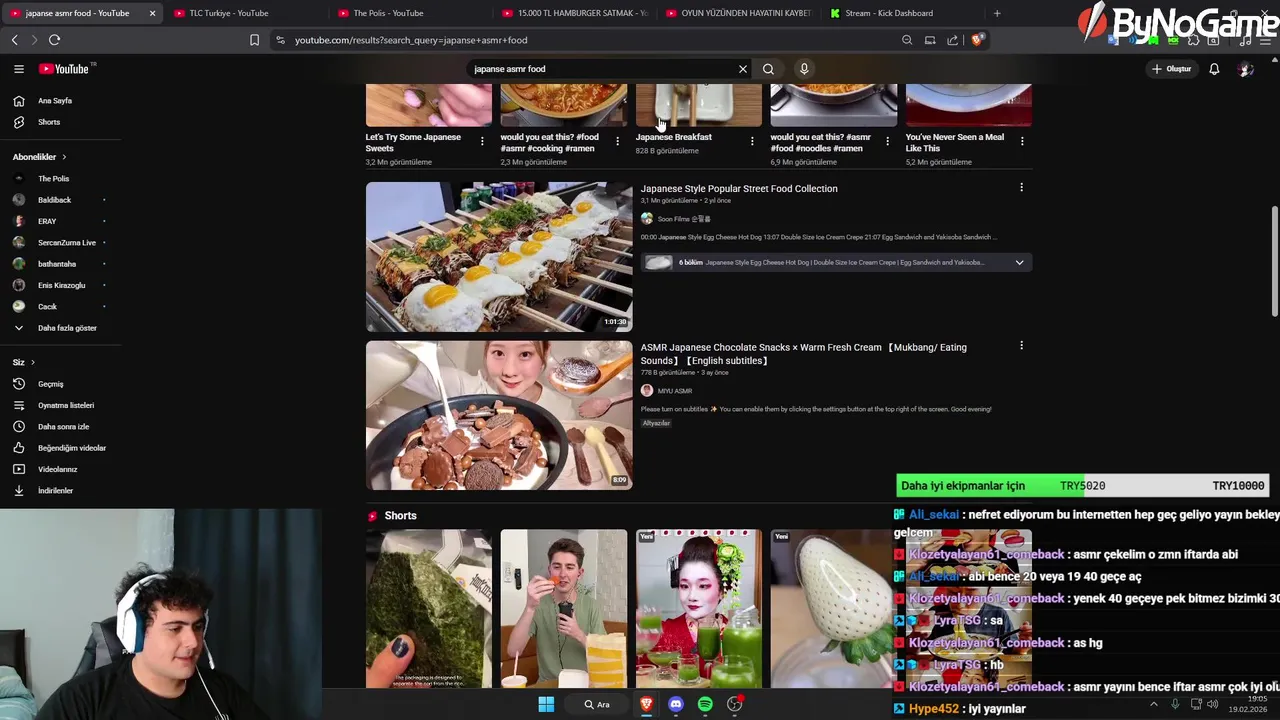This screenshot has width=1280, height=720.
Task: Open Japanese Breakfast short title
Action: pos(674,137)
